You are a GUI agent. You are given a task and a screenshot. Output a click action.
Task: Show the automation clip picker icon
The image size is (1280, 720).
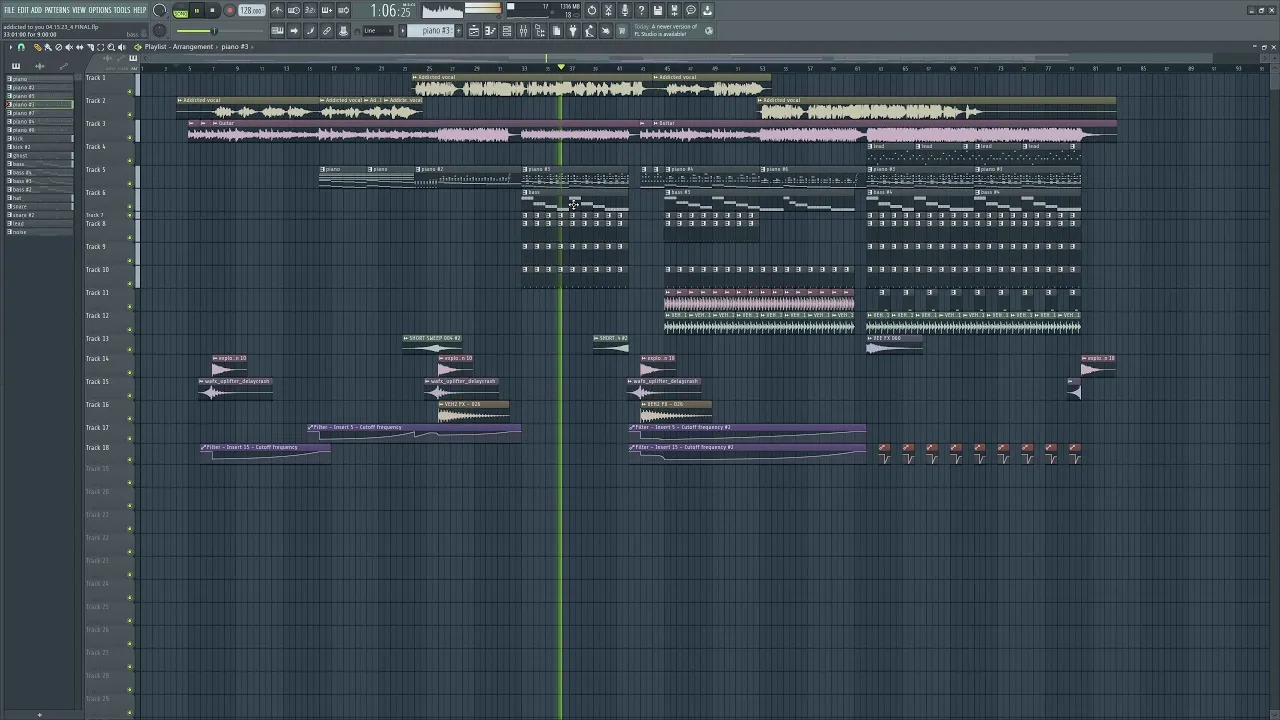click(63, 66)
